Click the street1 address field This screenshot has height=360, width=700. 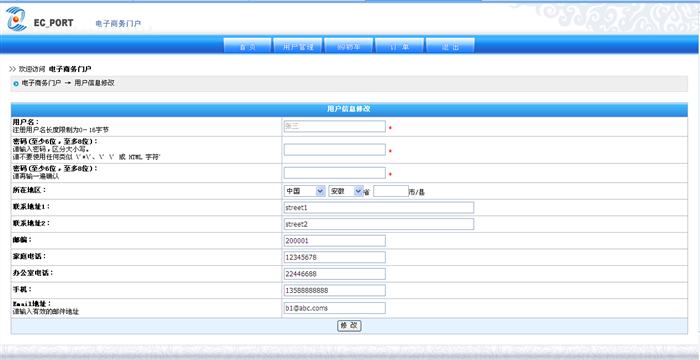[x=379, y=208]
